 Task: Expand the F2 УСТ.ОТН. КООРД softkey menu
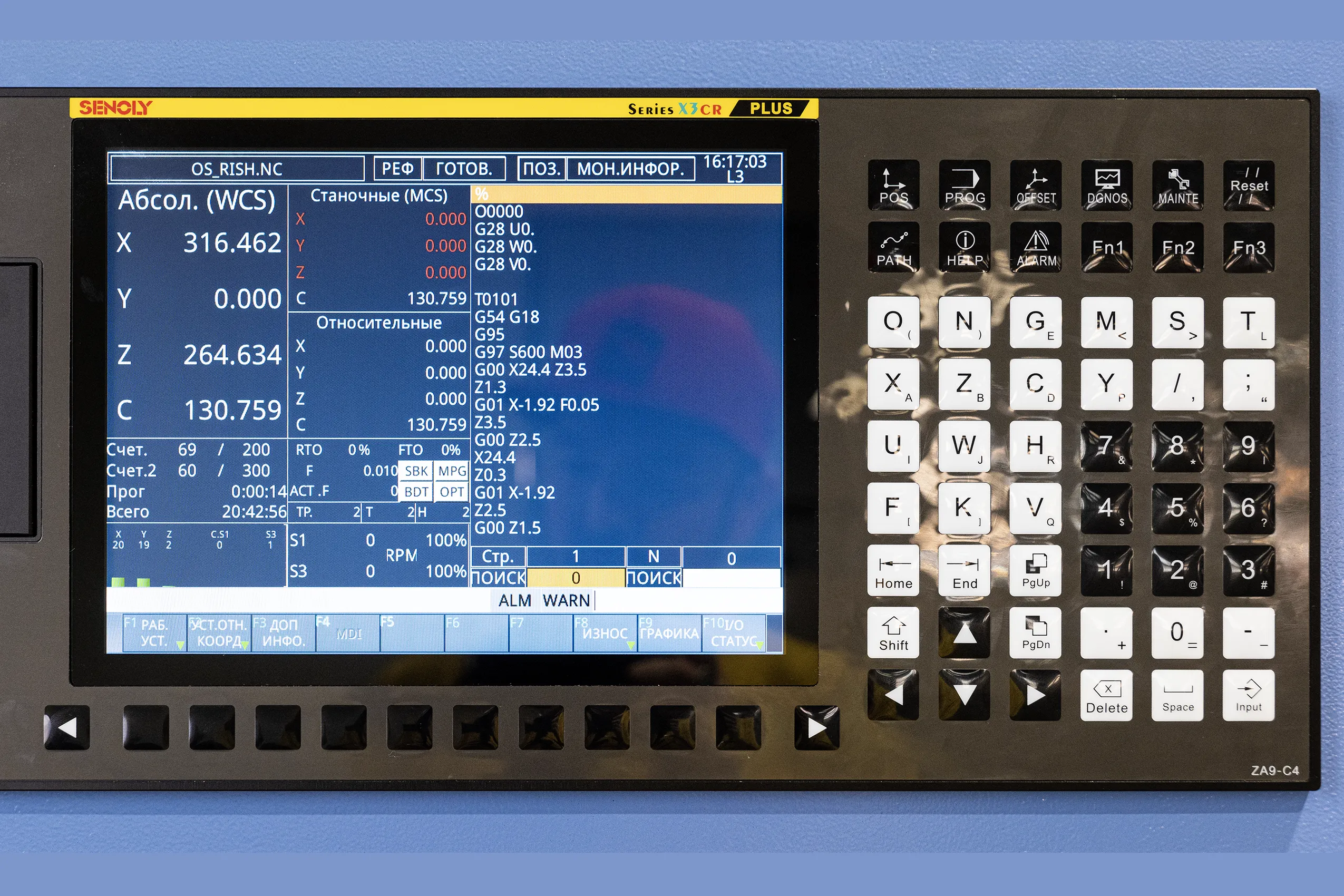(219, 633)
